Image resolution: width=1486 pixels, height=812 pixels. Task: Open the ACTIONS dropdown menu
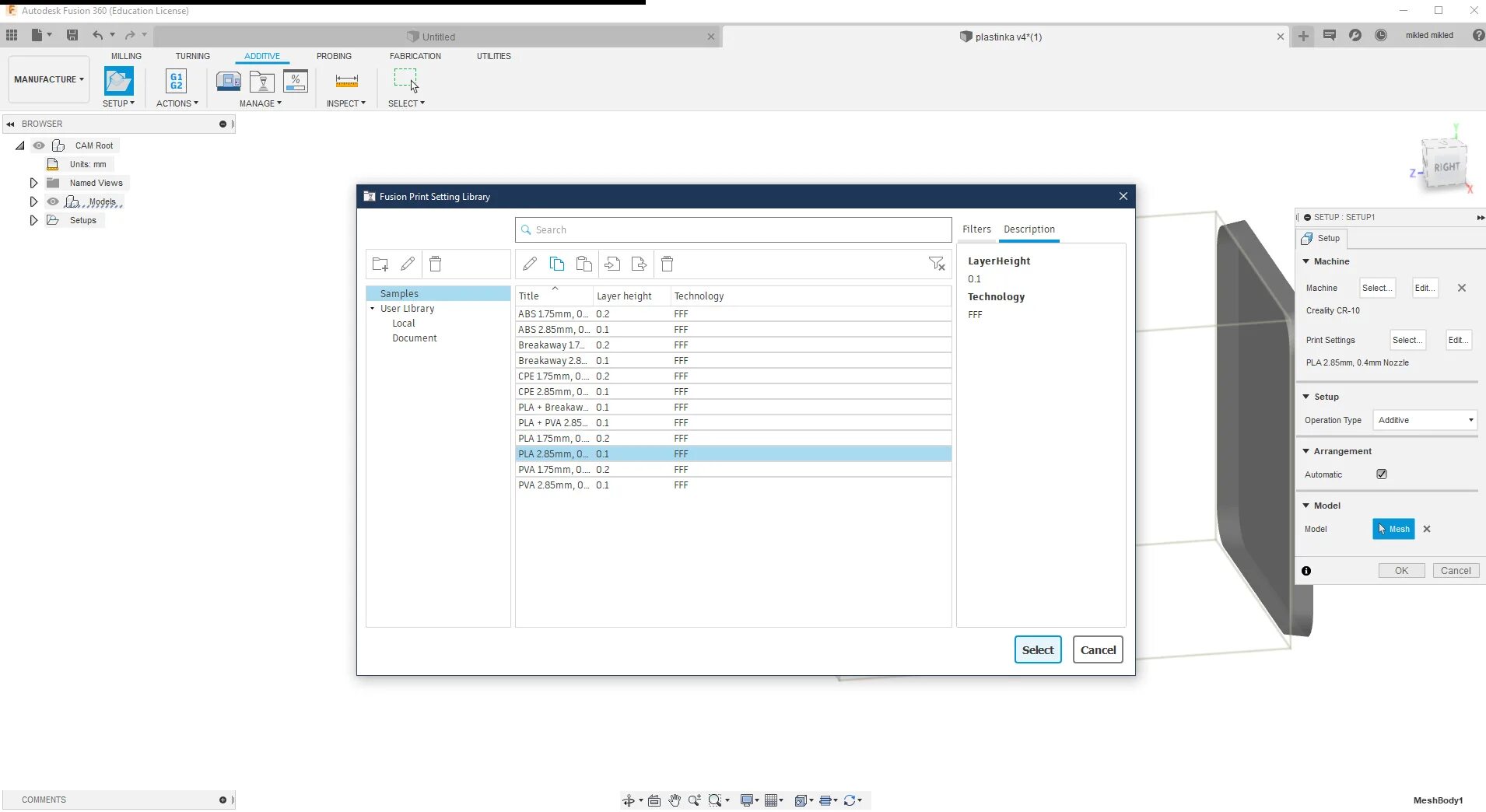[x=177, y=103]
